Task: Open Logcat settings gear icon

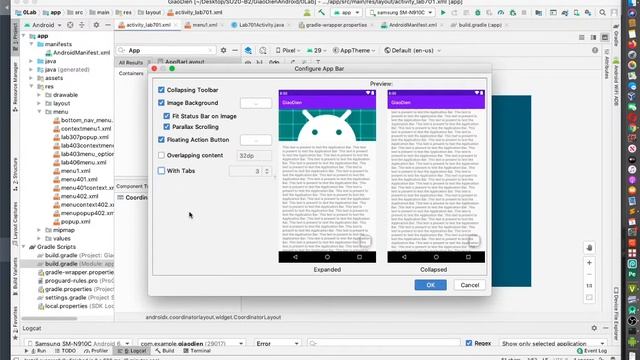Action: (x=594, y=328)
